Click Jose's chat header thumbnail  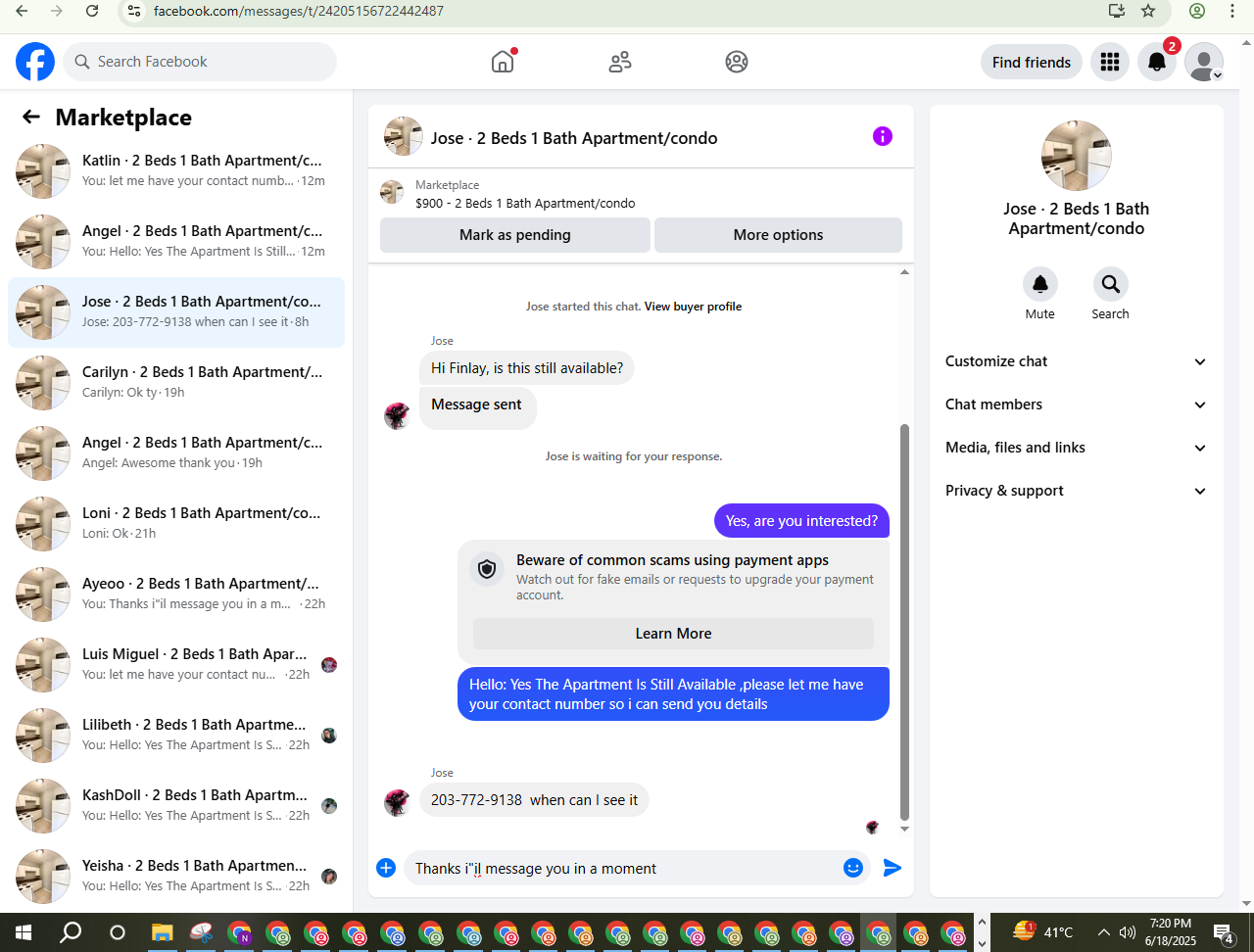coord(404,137)
